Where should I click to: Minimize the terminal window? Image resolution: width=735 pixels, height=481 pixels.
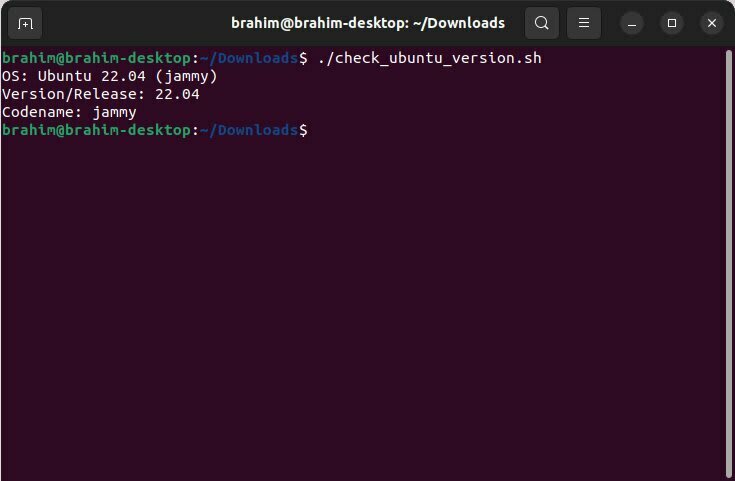click(x=632, y=23)
